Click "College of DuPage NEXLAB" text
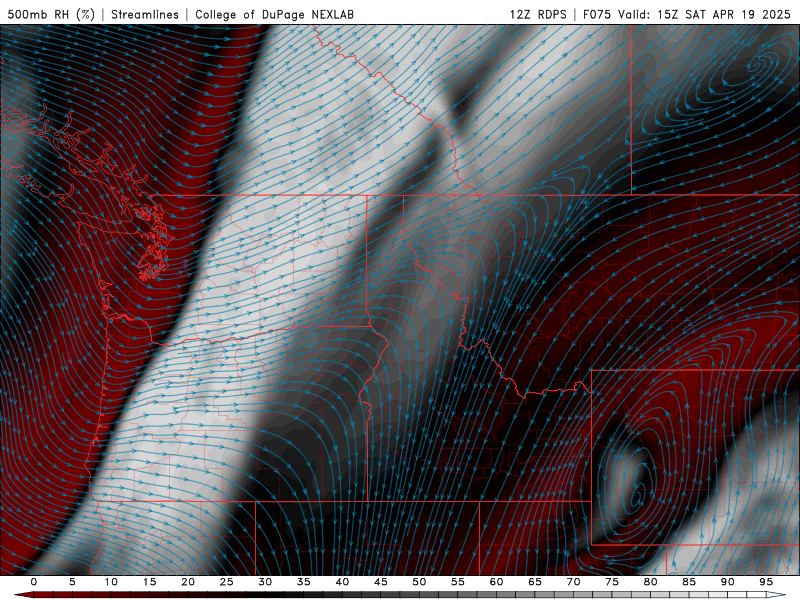 click(274, 14)
